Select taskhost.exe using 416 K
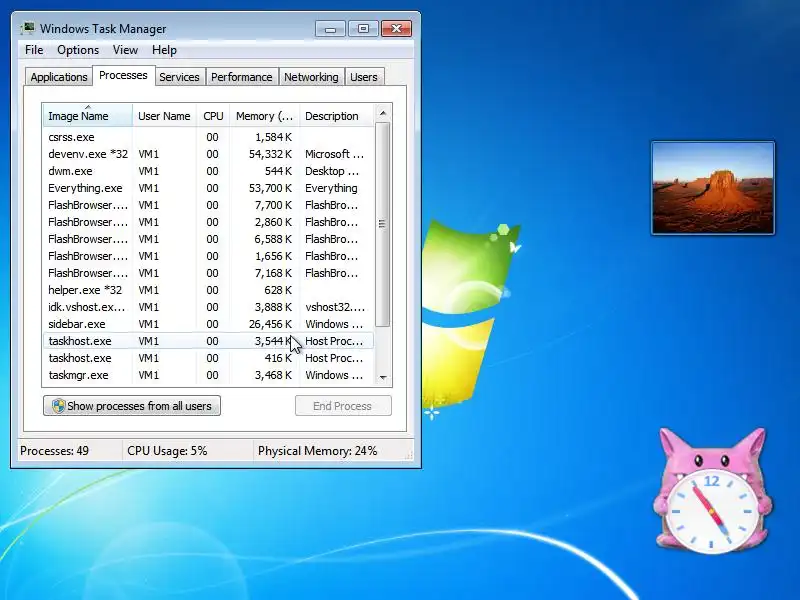Screen dimensions: 800x600 [x=209, y=358]
